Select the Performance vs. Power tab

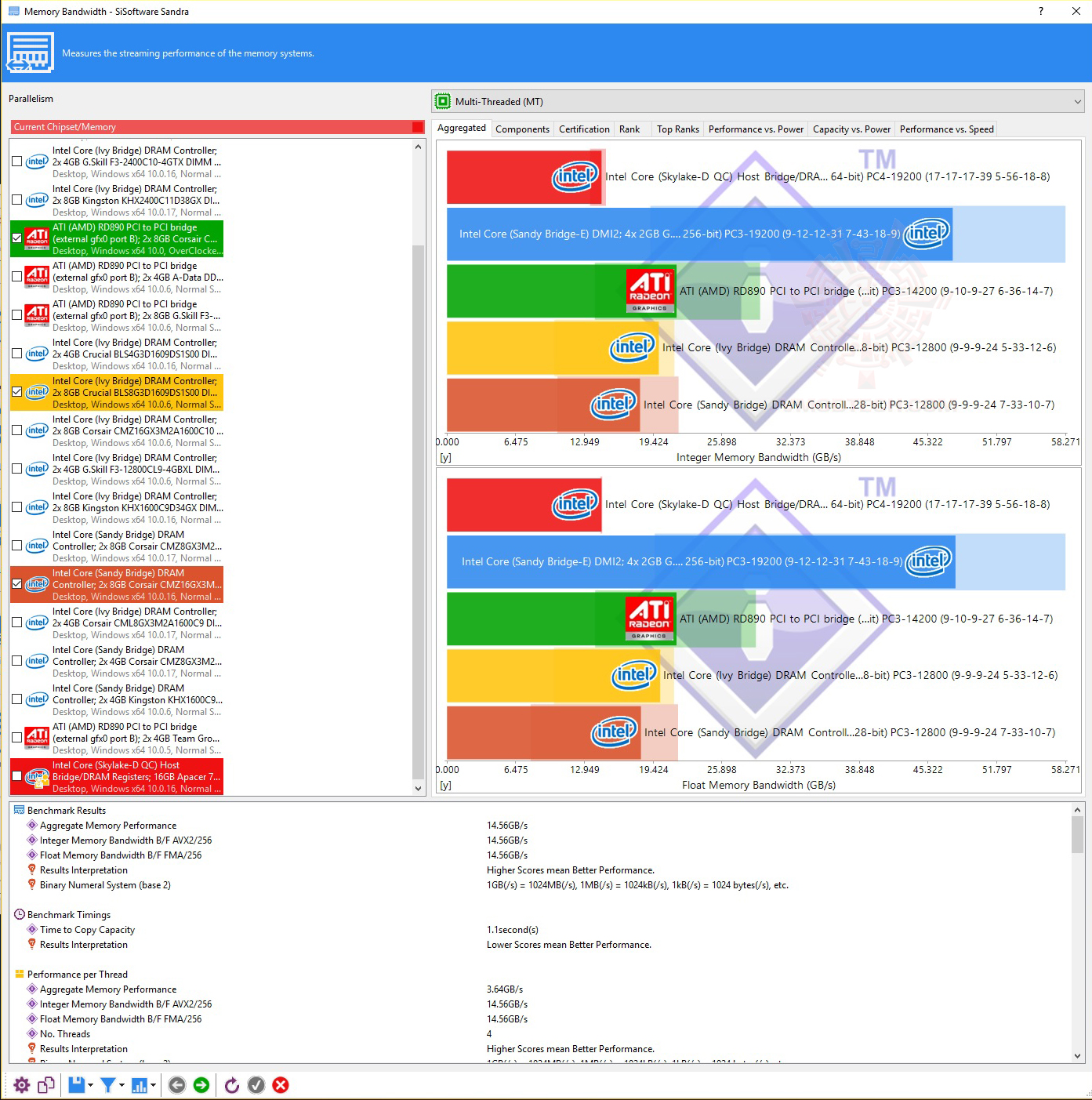pos(756,129)
